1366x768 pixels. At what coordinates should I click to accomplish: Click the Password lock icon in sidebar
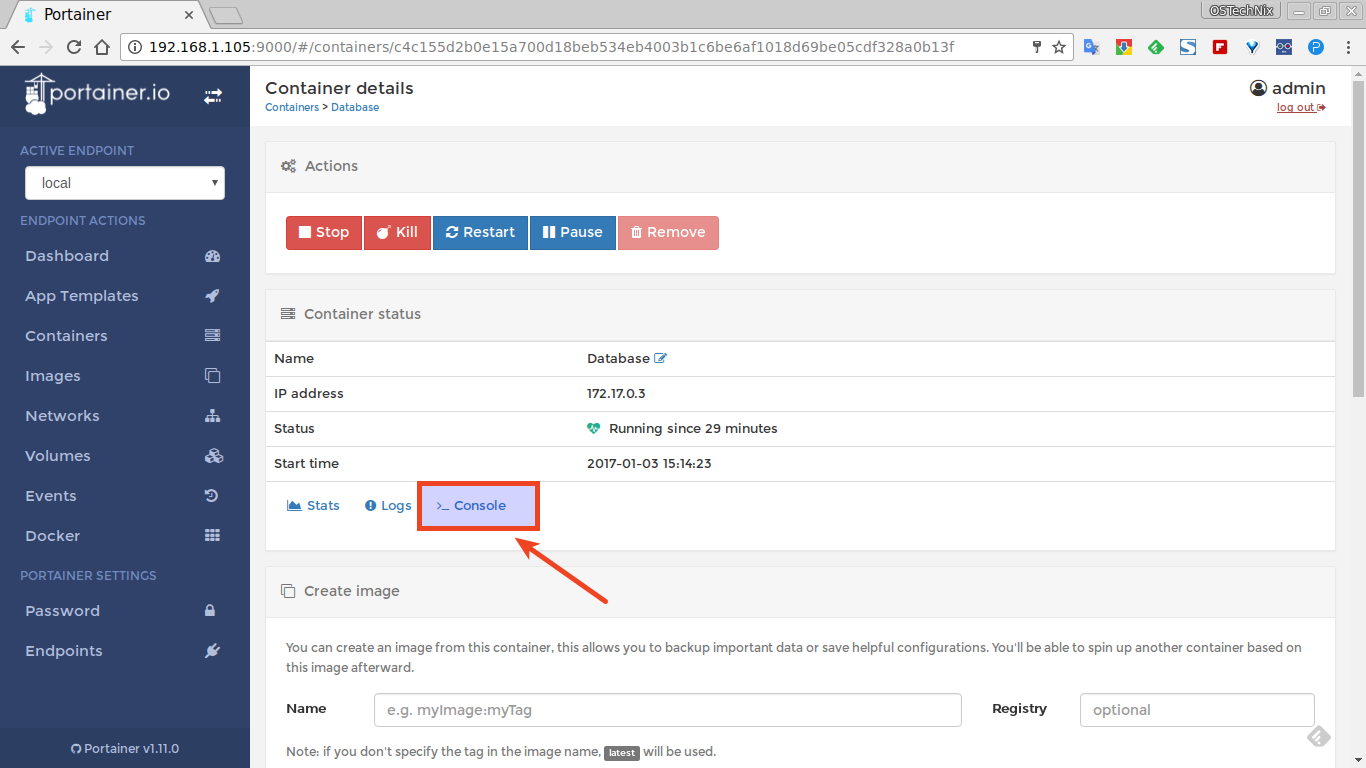(x=210, y=611)
